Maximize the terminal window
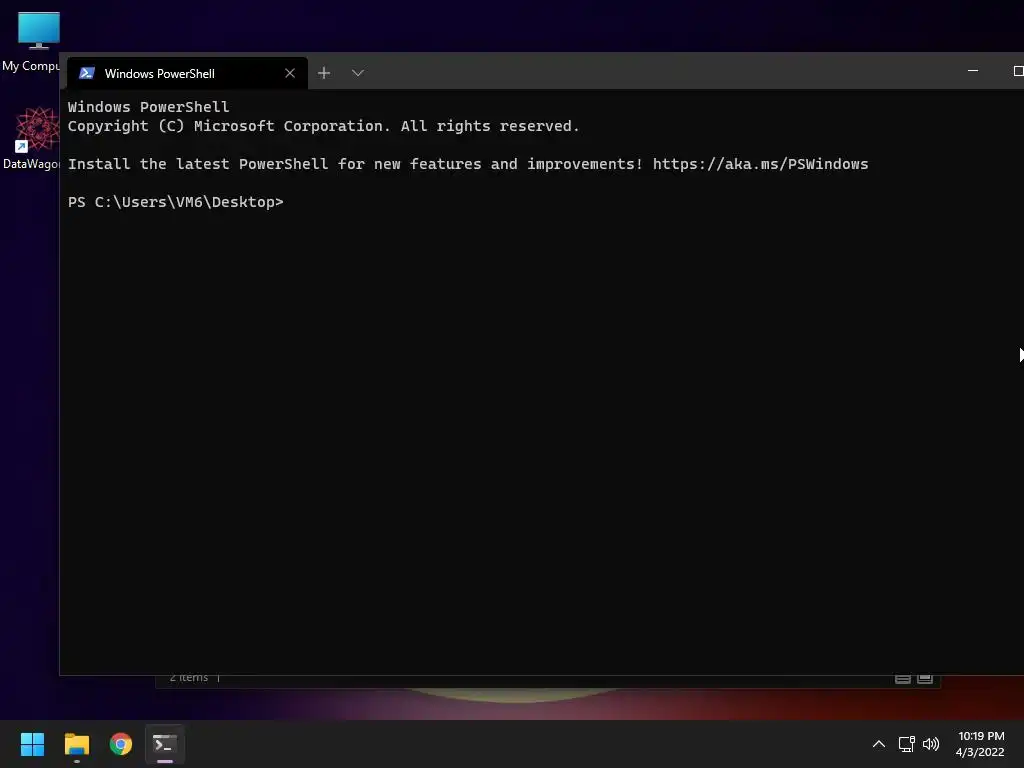The width and height of the screenshot is (1024, 768). (x=1017, y=71)
